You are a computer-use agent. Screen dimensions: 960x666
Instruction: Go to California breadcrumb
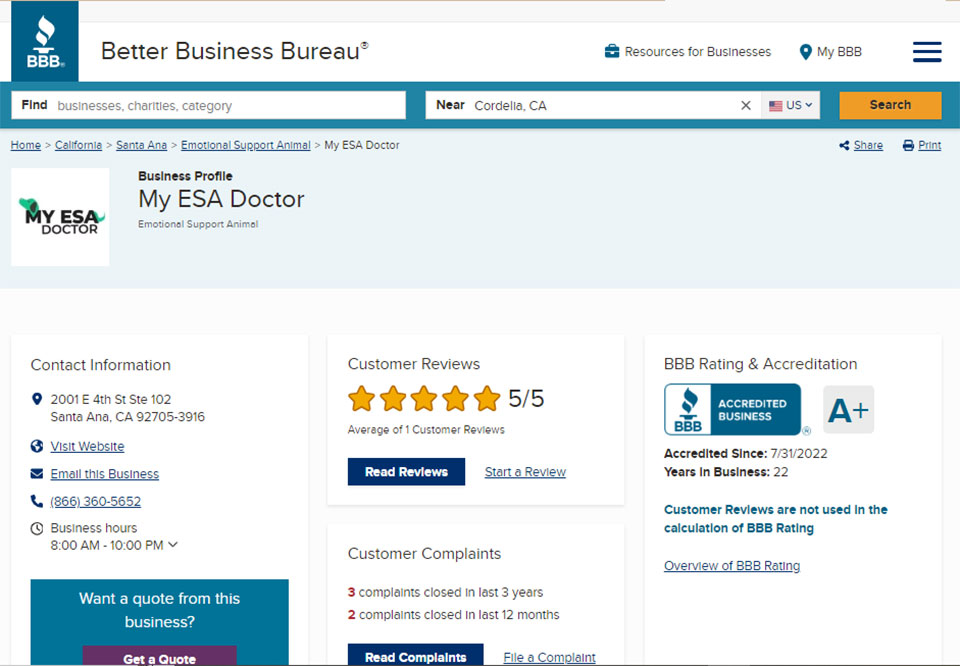click(78, 146)
